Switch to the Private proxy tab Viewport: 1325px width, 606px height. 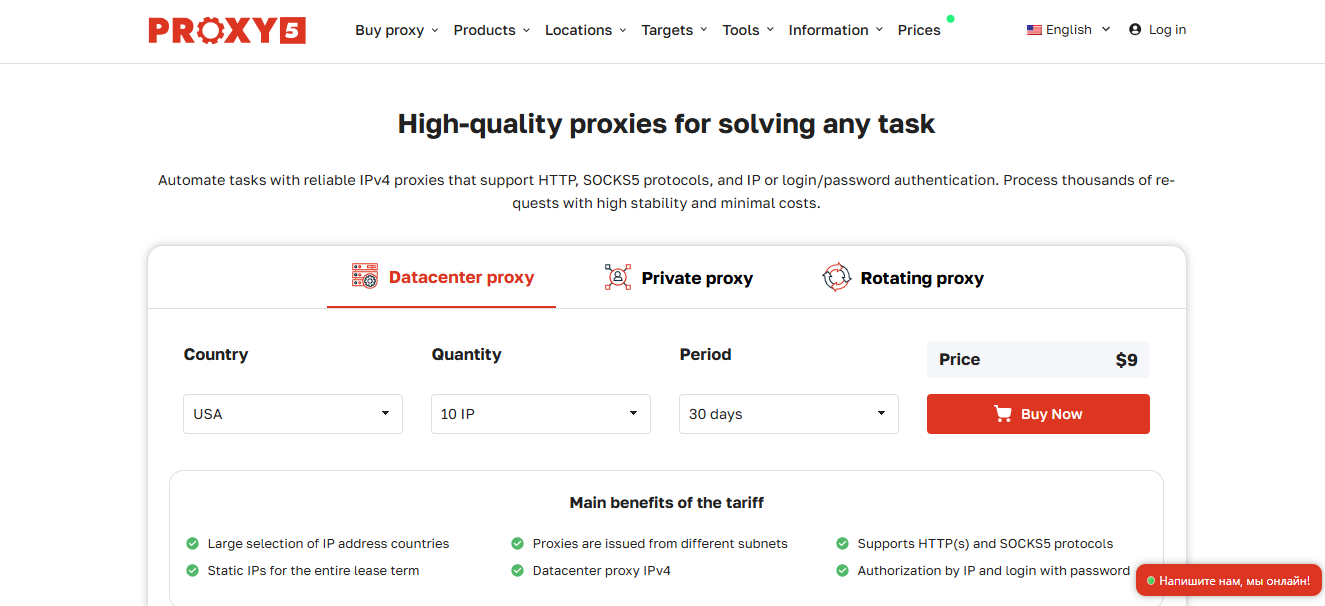click(x=679, y=278)
